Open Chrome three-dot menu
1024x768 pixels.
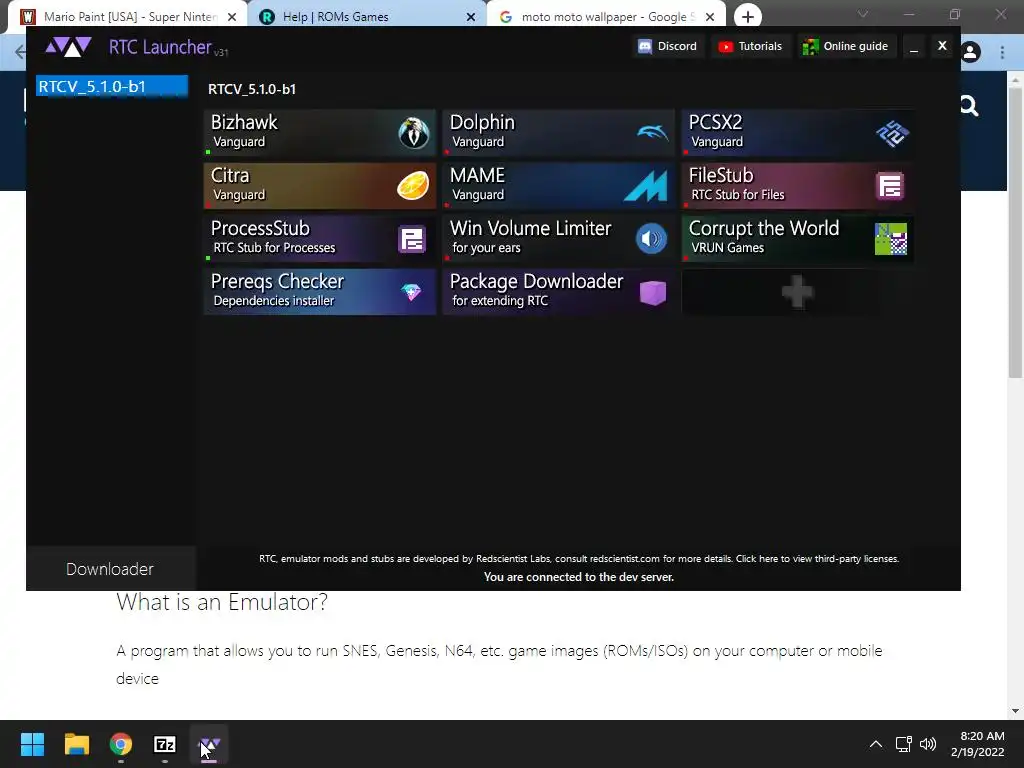coord(1002,52)
